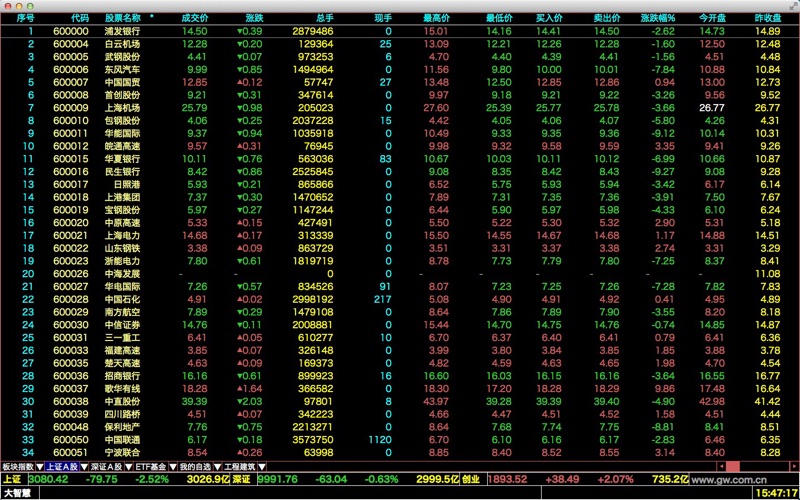This screenshot has height=500, width=800.
Task: Open the 我的自选 tab
Action: click(x=195, y=466)
